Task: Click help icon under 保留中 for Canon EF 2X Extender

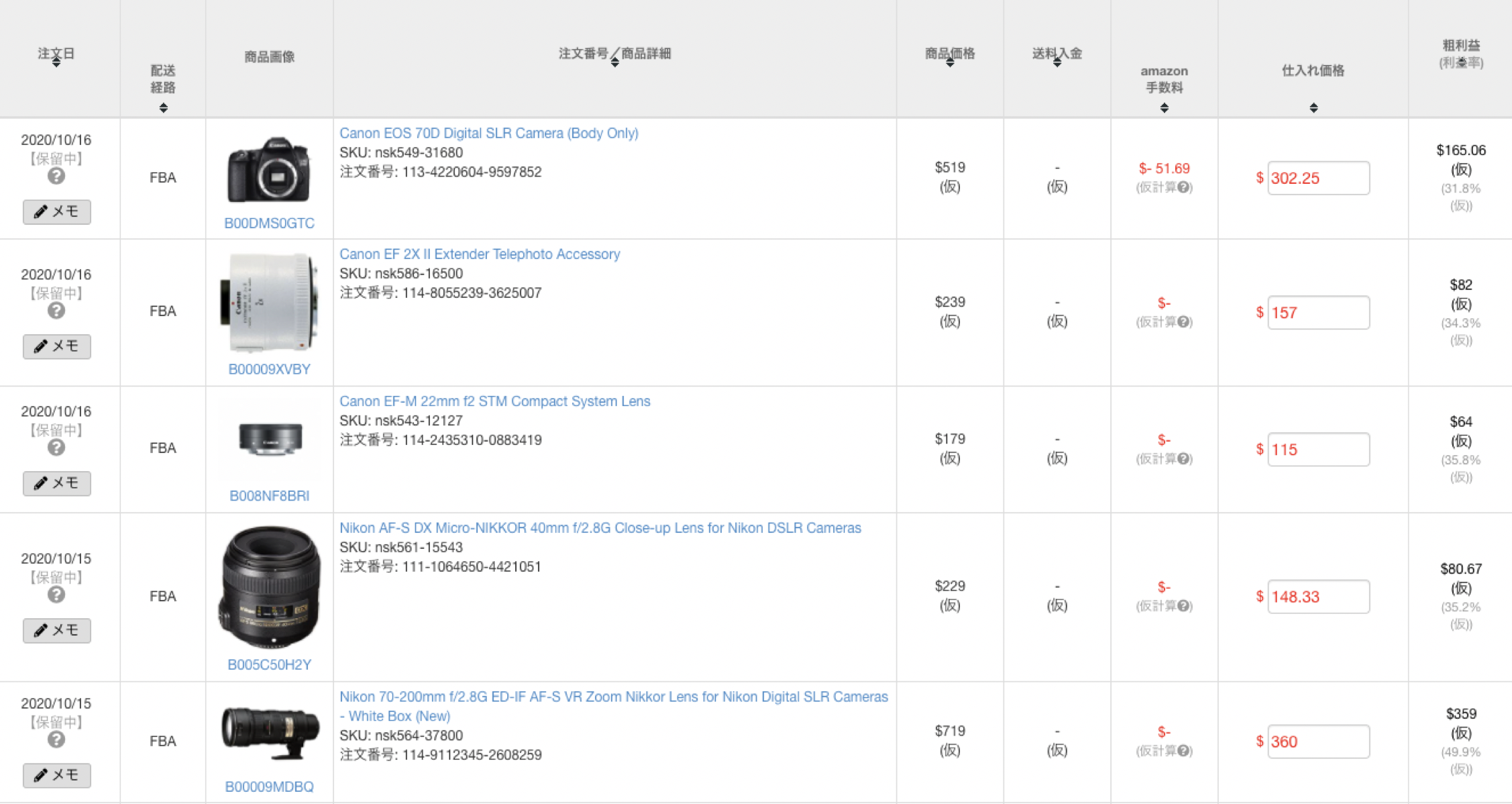Action: [x=56, y=311]
